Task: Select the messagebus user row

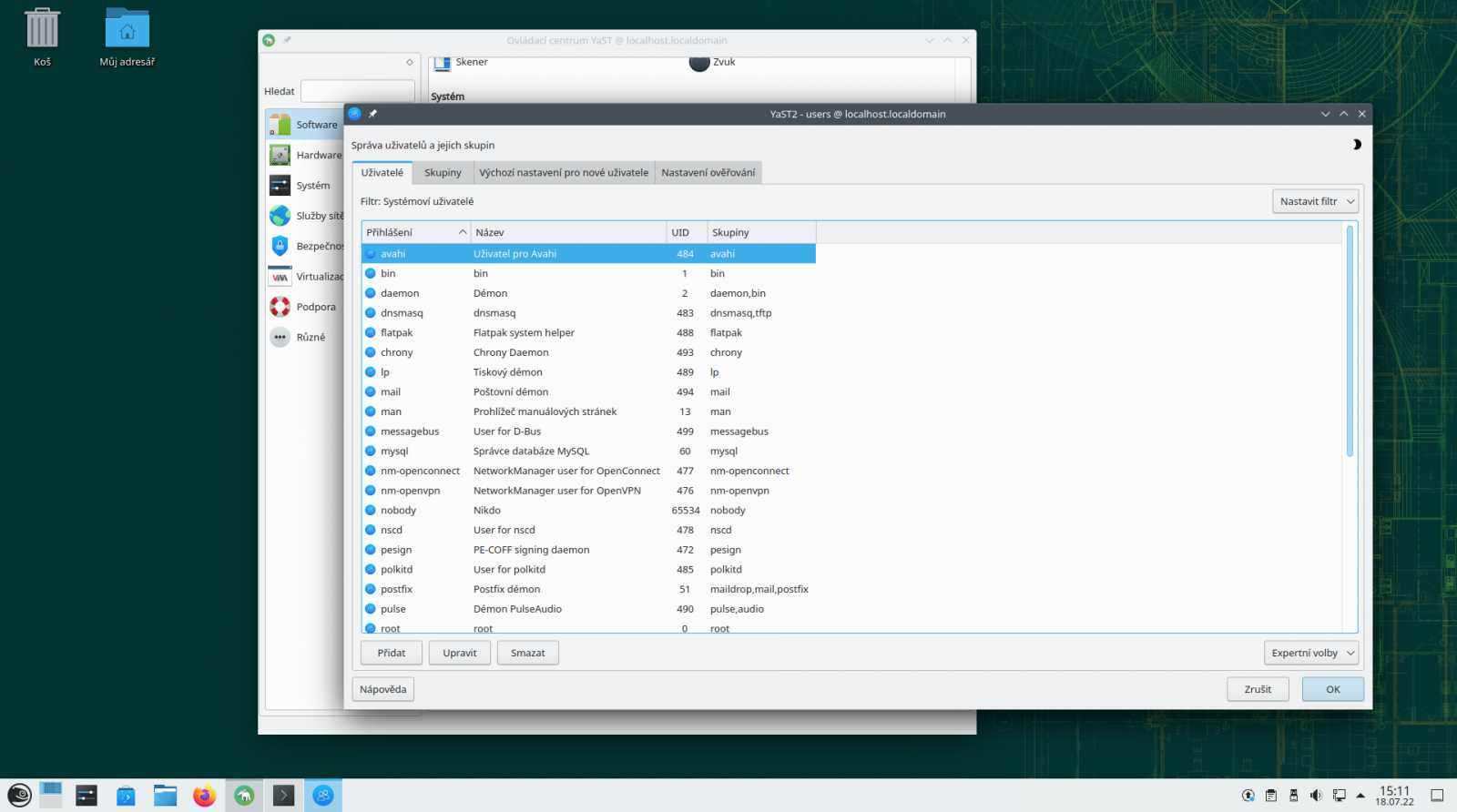Action: tap(588, 431)
